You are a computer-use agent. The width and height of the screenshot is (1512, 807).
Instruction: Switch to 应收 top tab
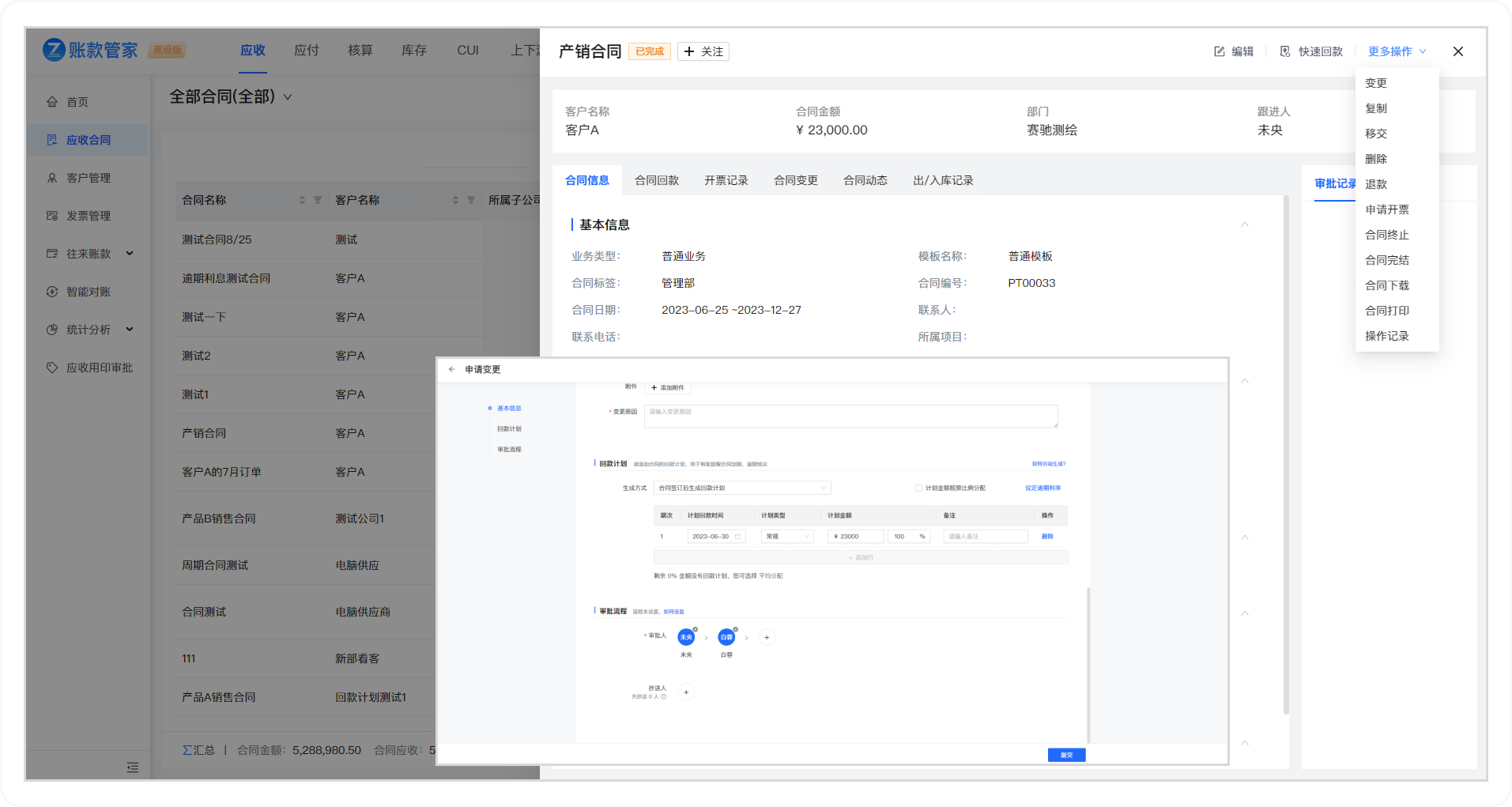(x=253, y=50)
